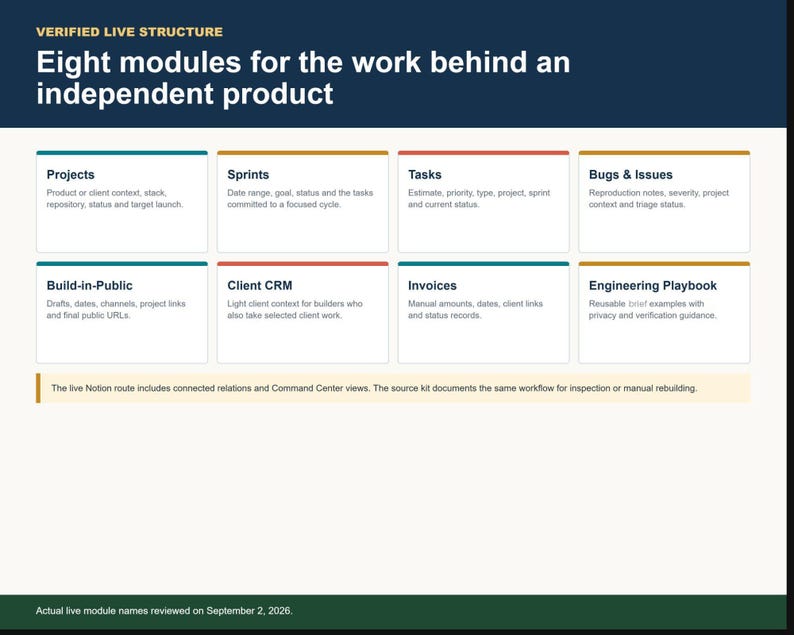The width and height of the screenshot is (794, 635).
Task: Select the Sprints card heading
Action: (248, 175)
